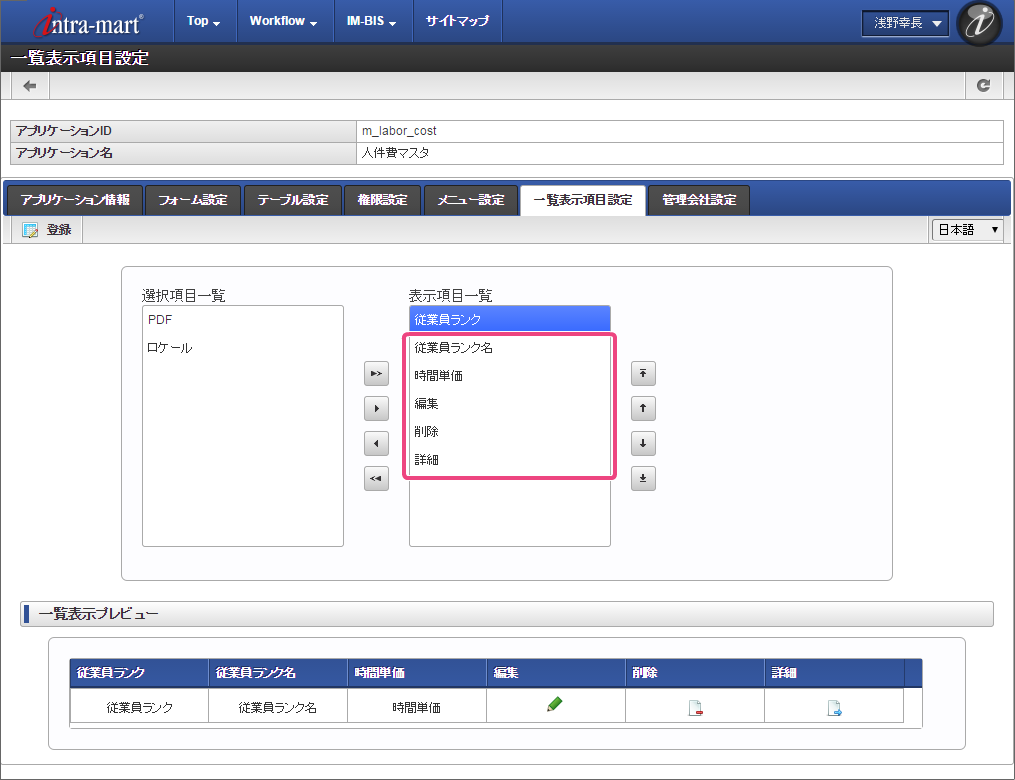This screenshot has width=1015, height=780.
Task: Select PDF in the 選択項目一覧 list
Action: (160, 320)
